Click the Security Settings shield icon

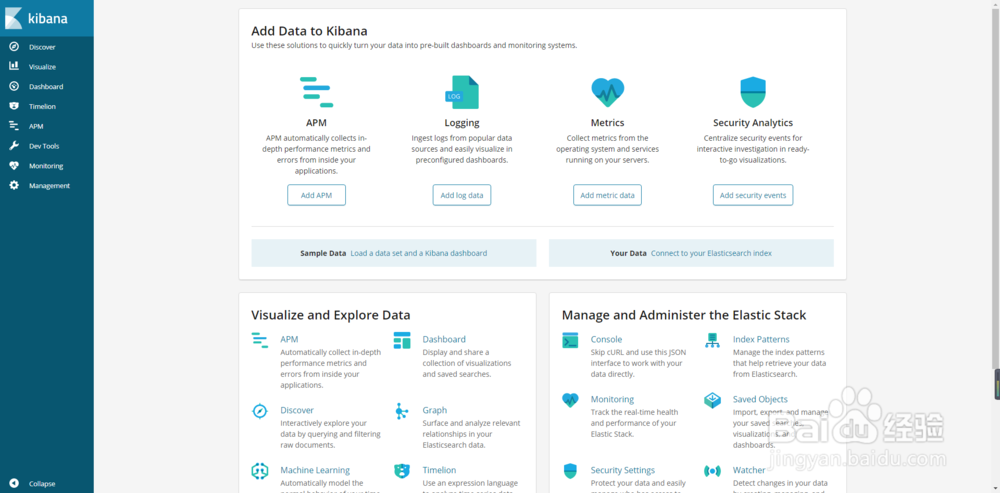pyautogui.click(x=570, y=471)
